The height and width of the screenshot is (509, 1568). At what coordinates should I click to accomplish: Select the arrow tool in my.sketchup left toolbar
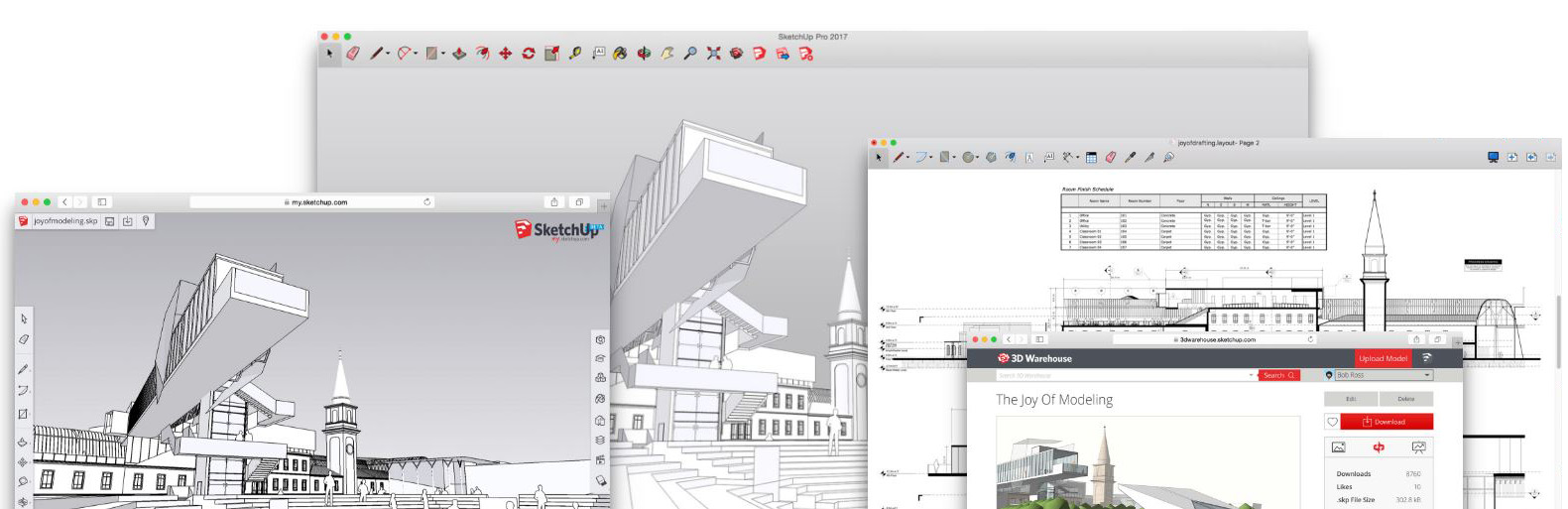tap(25, 318)
